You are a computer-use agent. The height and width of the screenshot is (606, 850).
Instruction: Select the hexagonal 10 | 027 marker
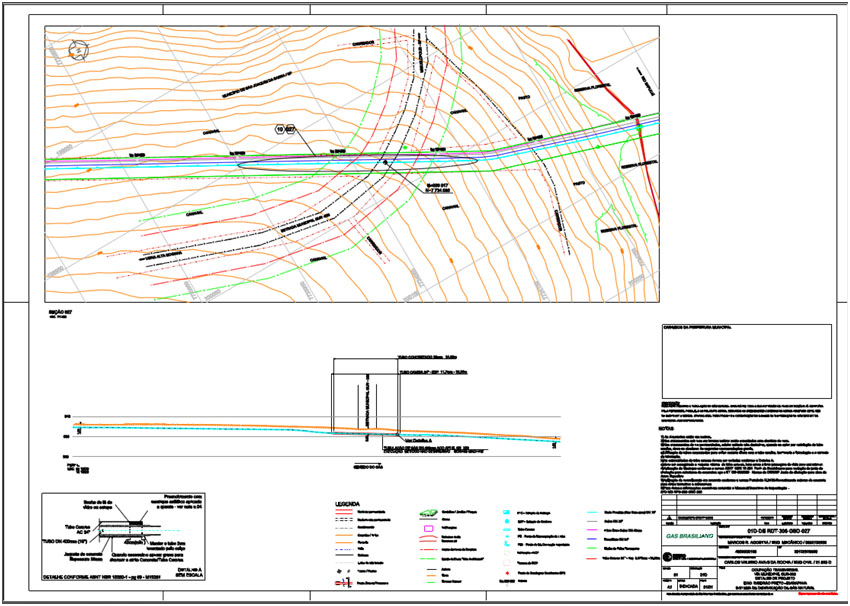tap(286, 130)
